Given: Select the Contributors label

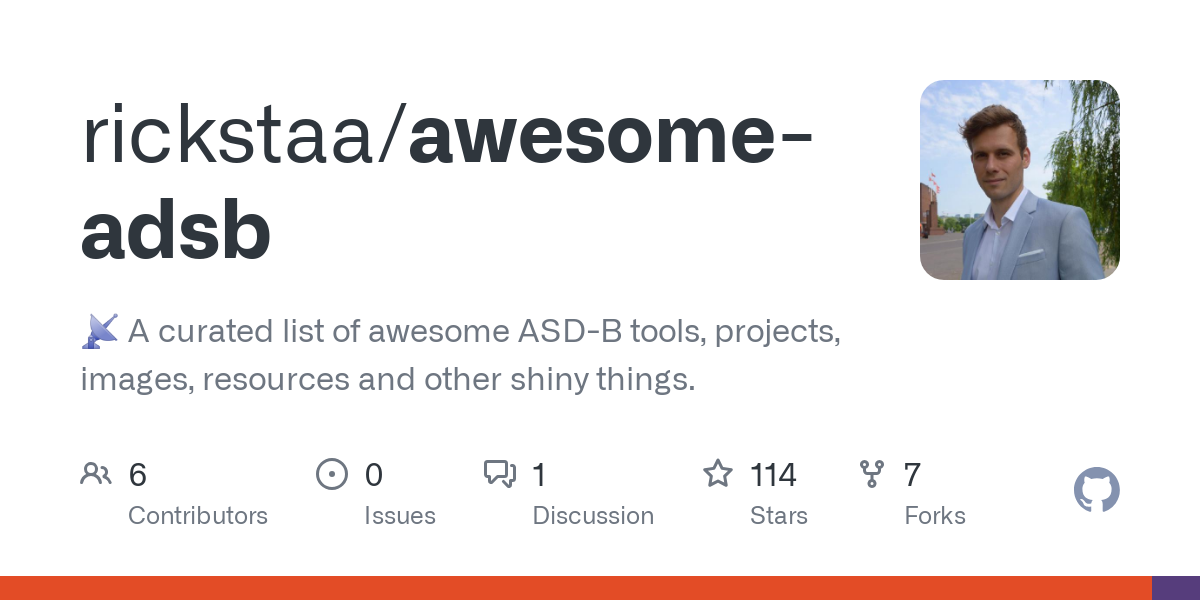Looking at the screenshot, I should click(x=198, y=516).
